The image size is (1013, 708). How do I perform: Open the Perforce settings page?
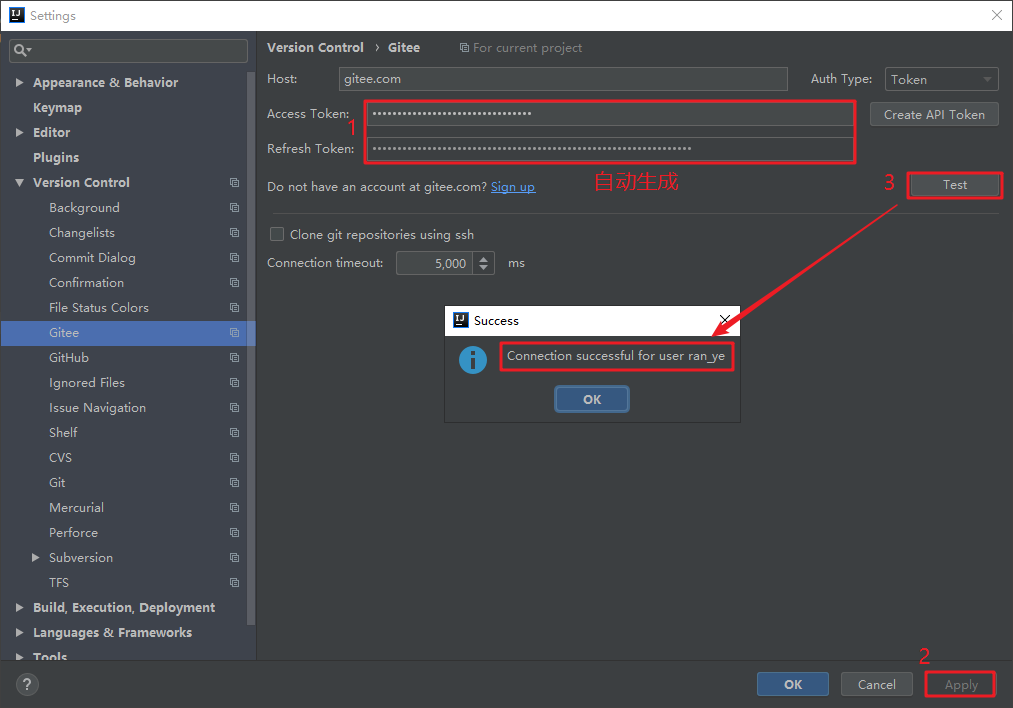coord(74,533)
